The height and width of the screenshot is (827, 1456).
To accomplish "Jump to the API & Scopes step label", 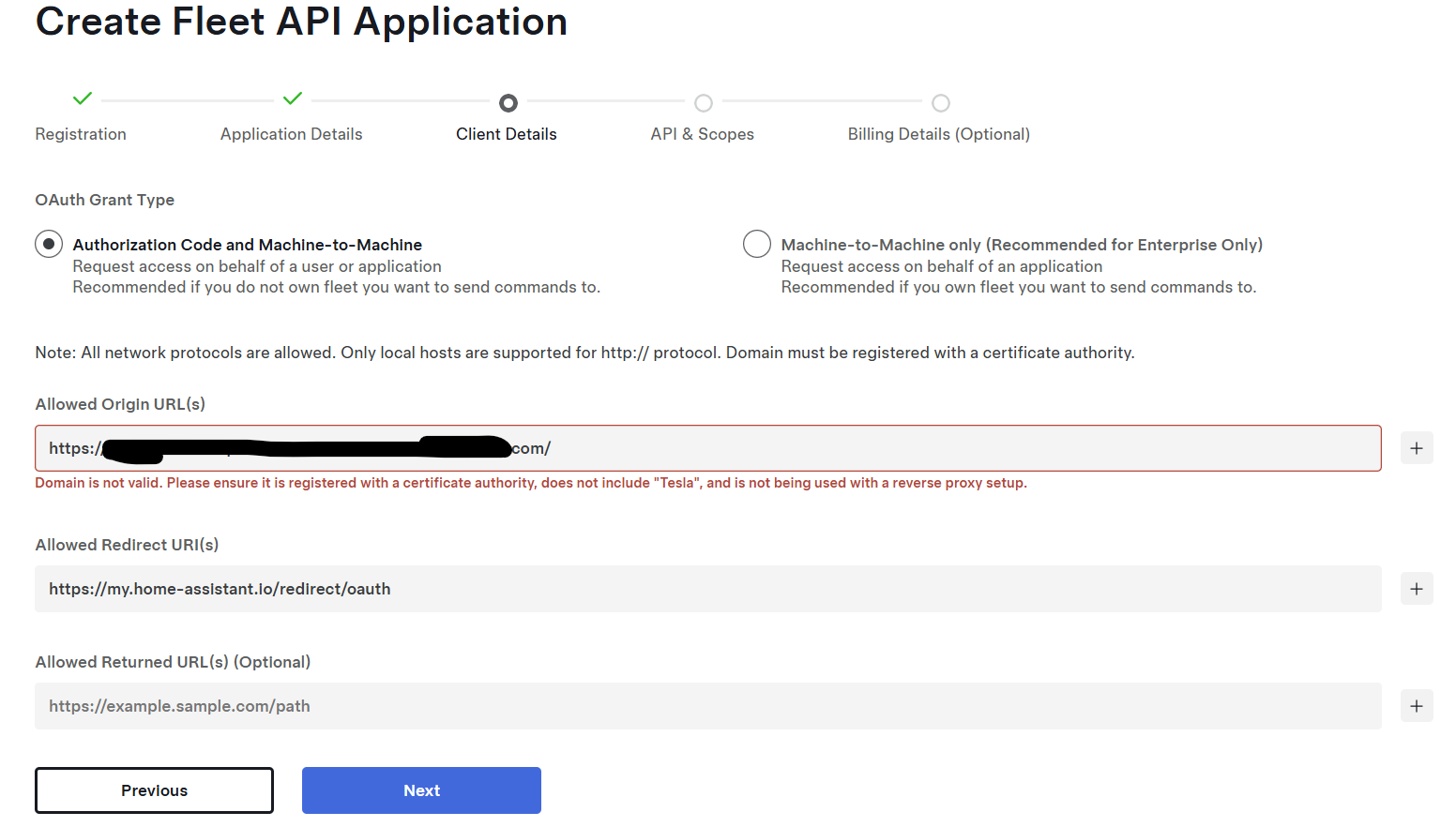I will coord(702,134).
